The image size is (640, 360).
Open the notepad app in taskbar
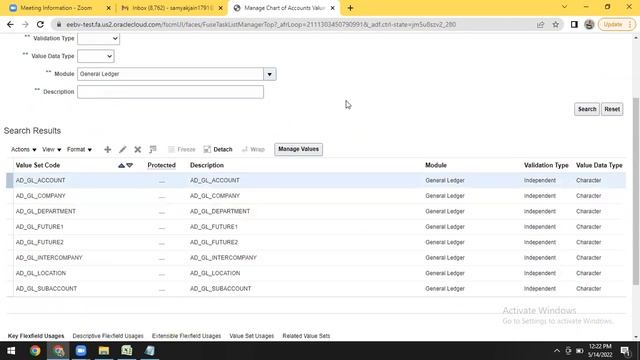tap(150, 351)
